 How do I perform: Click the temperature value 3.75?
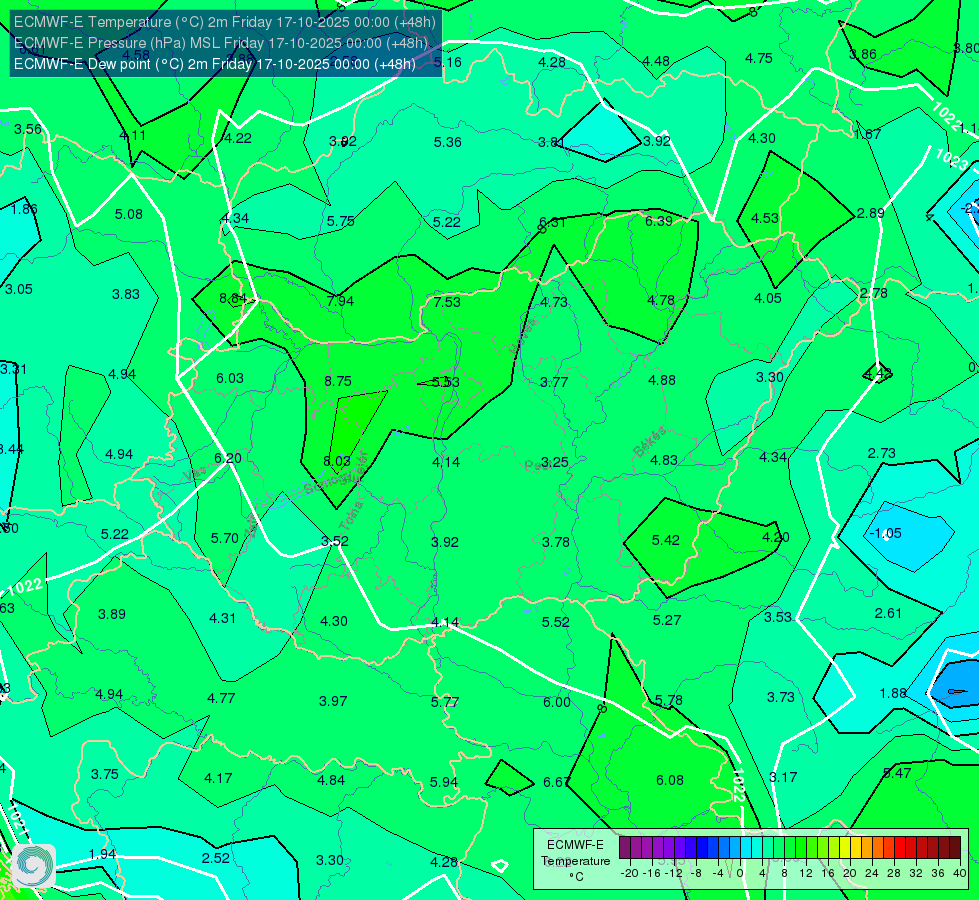tap(105, 774)
